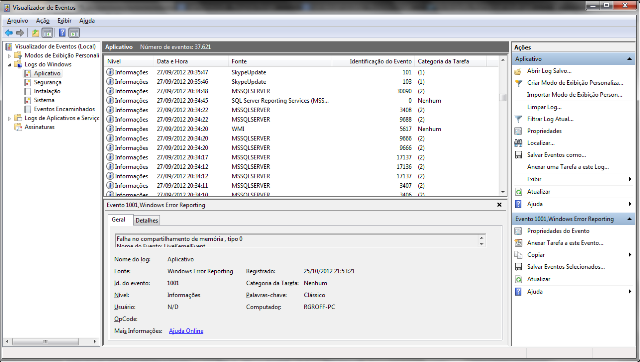Click Abrir Log Salvo action

(549, 71)
